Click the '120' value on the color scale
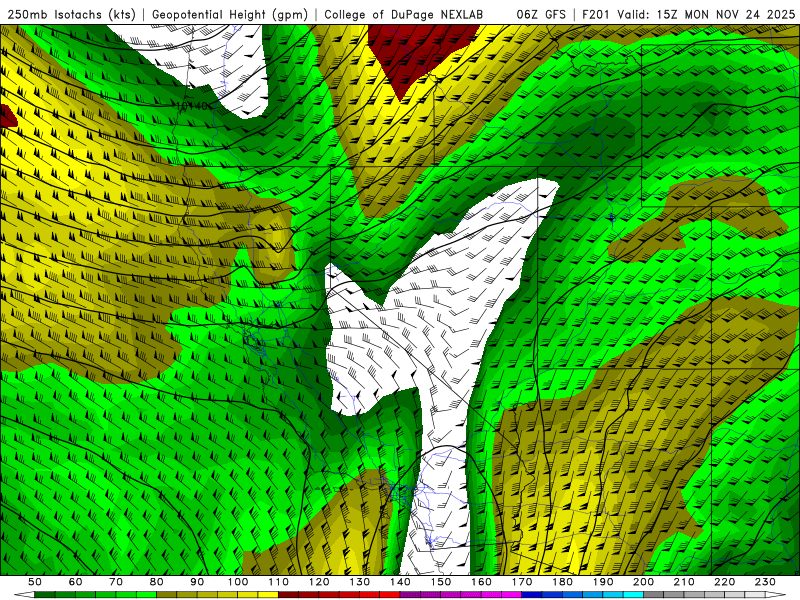Image resolution: width=800 pixels, height=600 pixels. click(319, 582)
